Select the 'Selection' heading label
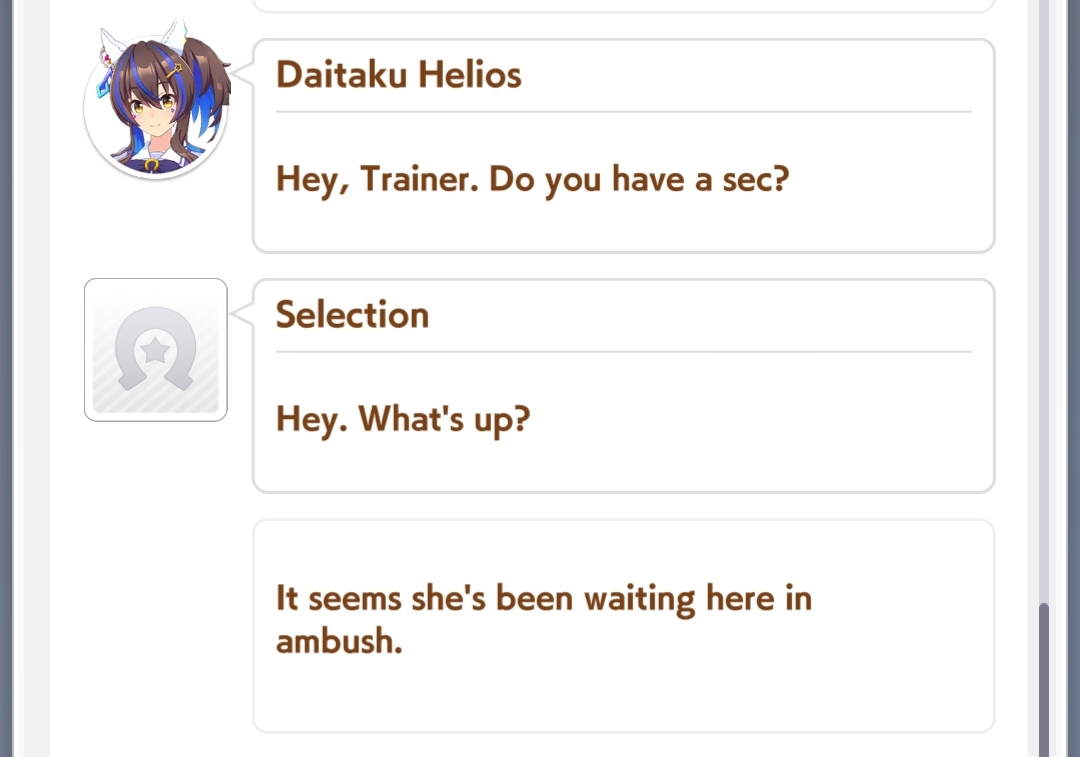Viewport: 1080px width, 757px height. [x=353, y=315]
